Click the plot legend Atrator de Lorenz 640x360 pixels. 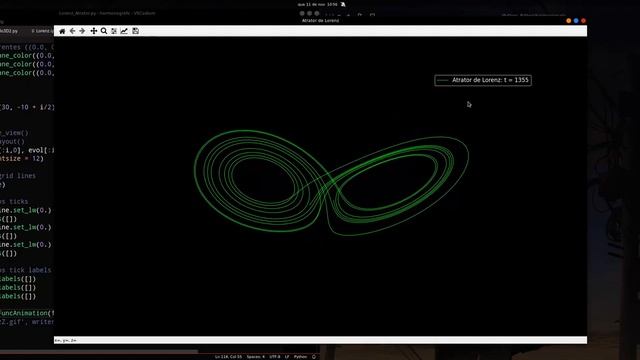tap(483, 80)
